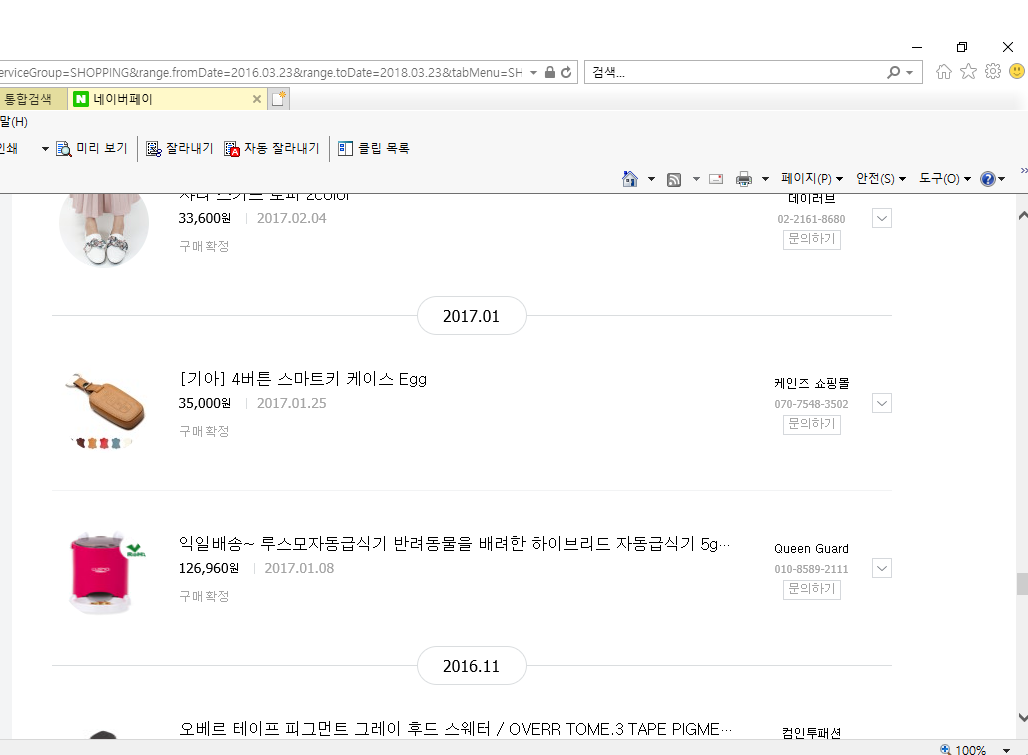
Task: Click the refresh icon in address bar
Action: coord(566,73)
